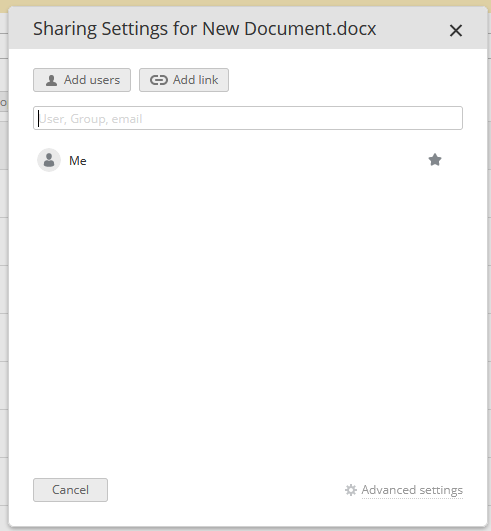The height and width of the screenshot is (531, 491).
Task: Focus the User, Group, email field
Action: pyautogui.click(x=248, y=118)
